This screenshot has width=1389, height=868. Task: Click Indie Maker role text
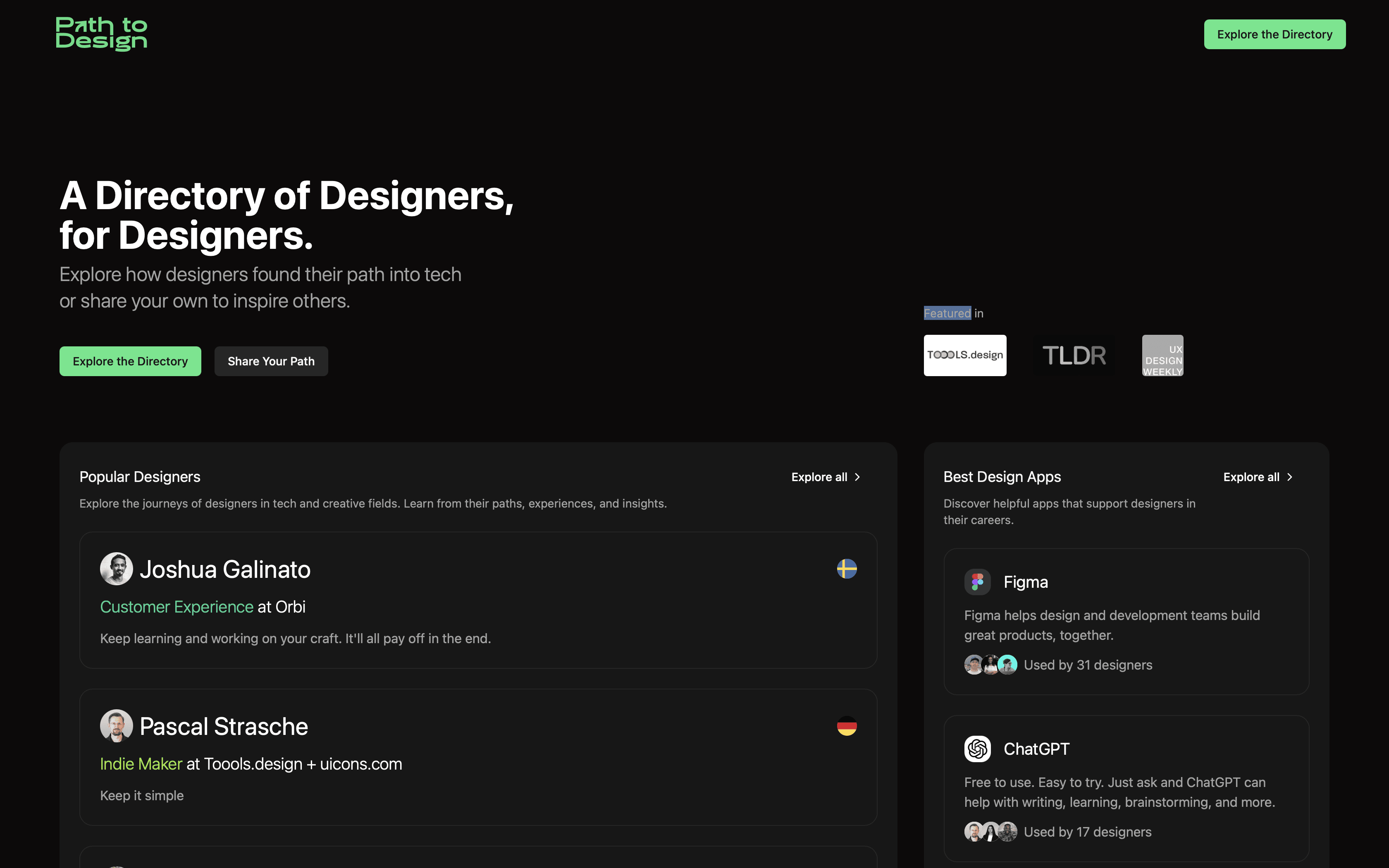click(141, 764)
